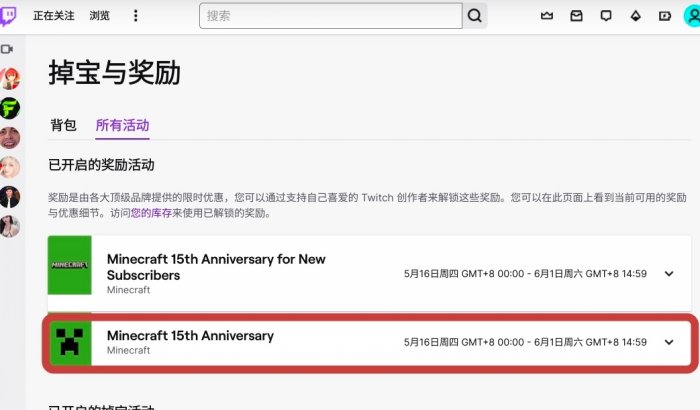
Task: Expand Minecraft 15th Anniversary for New Subscribers
Action: coord(669,273)
